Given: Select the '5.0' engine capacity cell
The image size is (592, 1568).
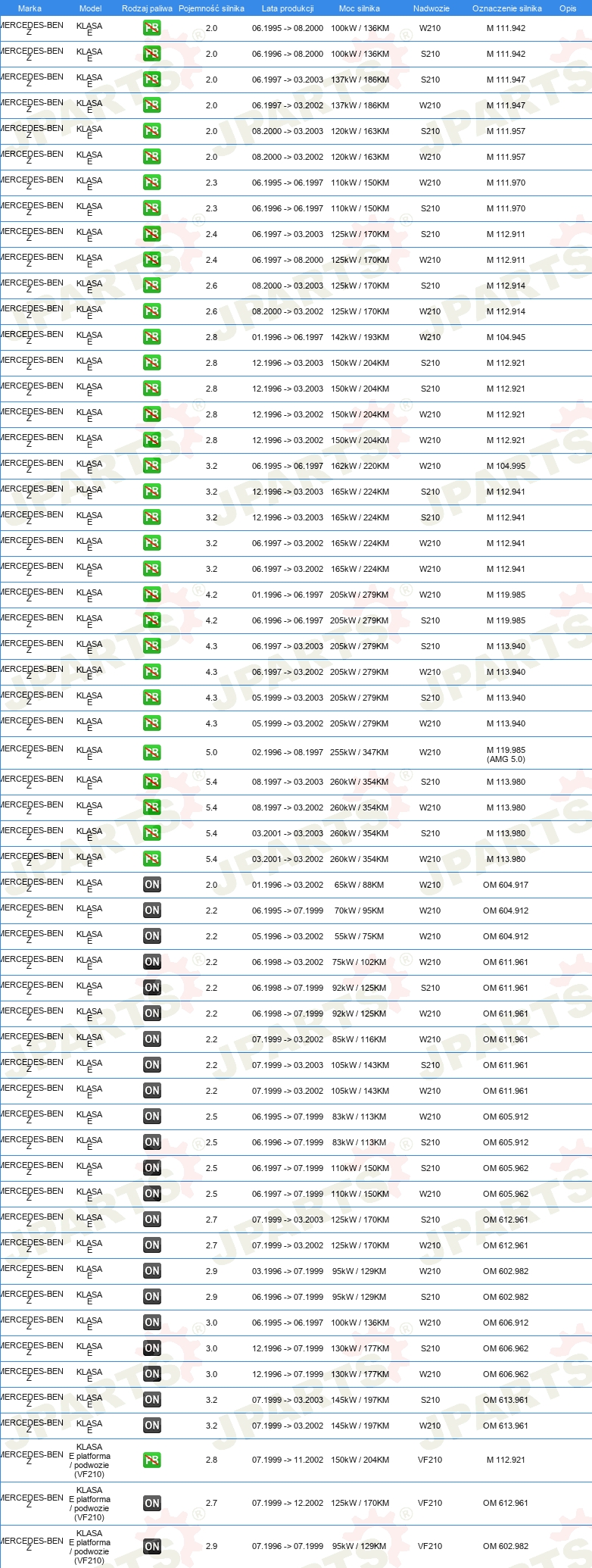Looking at the screenshot, I should click(211, 753).
